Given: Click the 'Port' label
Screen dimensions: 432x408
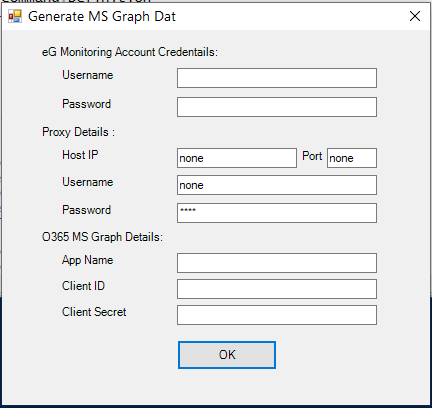Looking at the screenshot, I should point(312,156).
